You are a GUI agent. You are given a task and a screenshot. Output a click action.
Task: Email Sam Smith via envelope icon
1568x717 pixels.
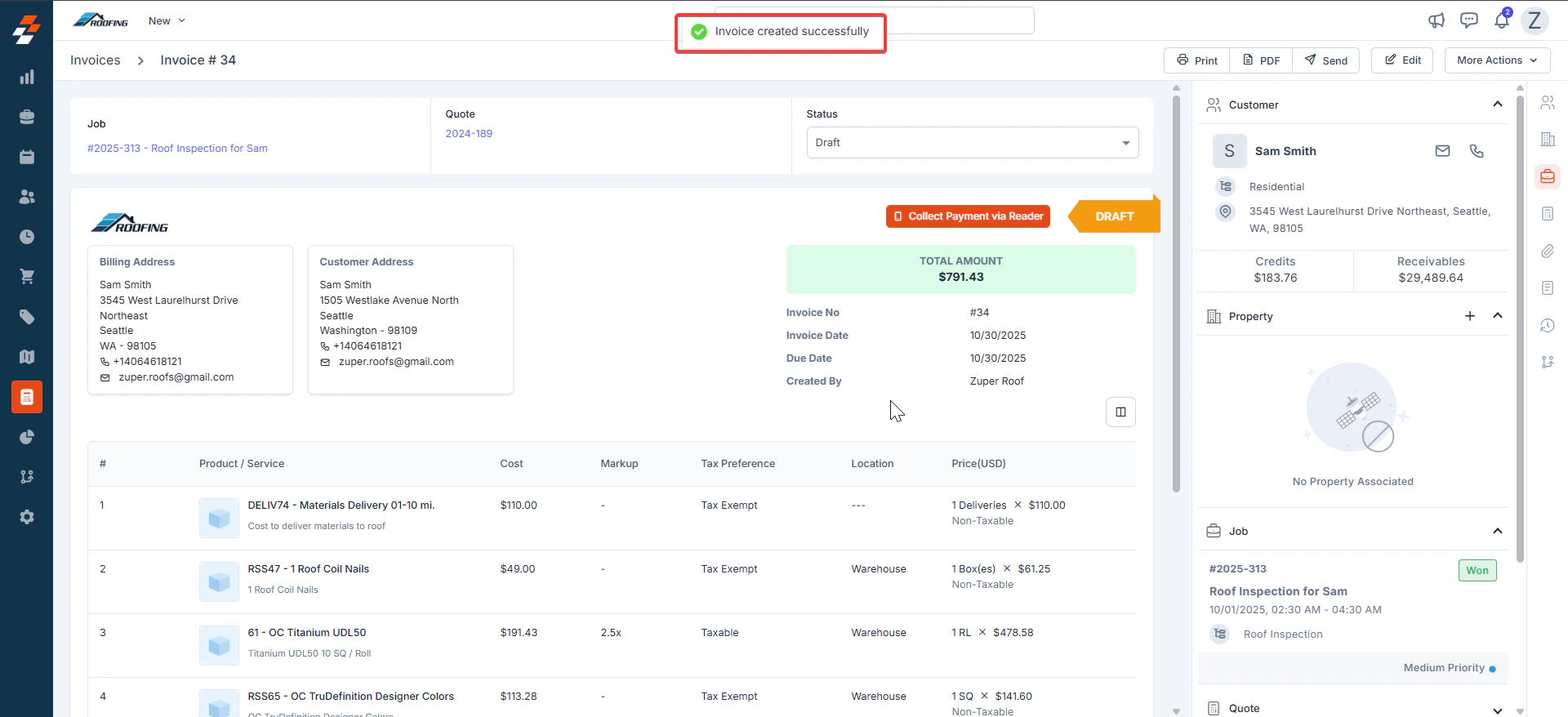tap(1443, 151)
